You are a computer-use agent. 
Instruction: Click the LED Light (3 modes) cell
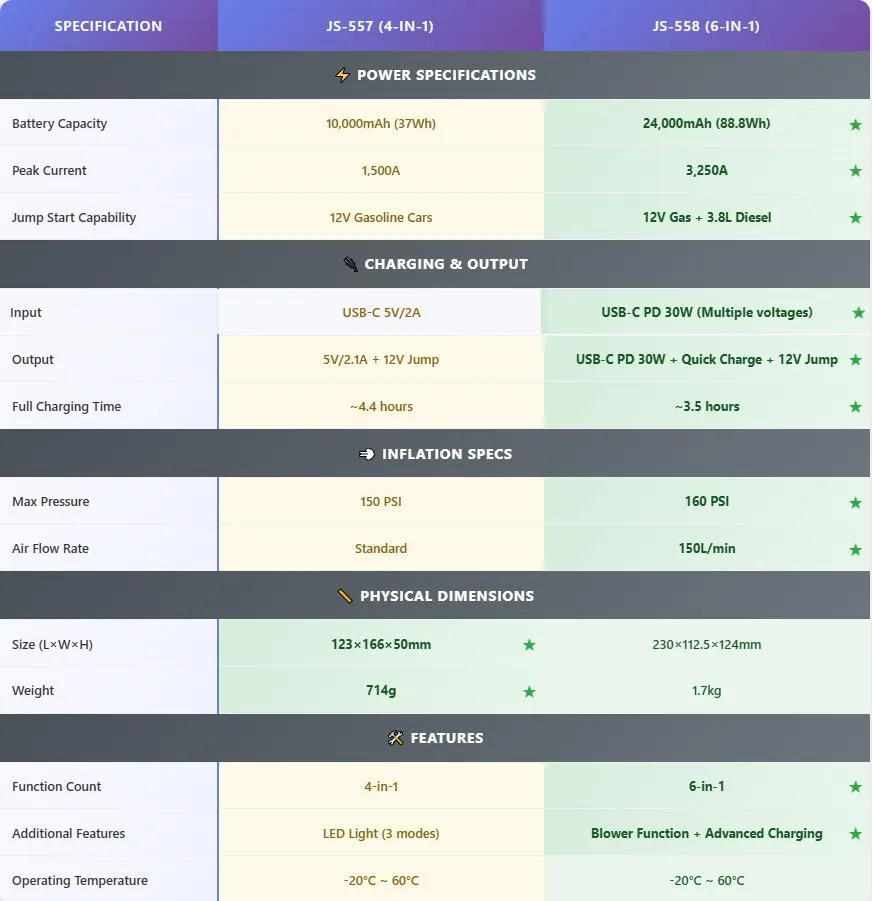pyautogui.click(x=381, y=833)
